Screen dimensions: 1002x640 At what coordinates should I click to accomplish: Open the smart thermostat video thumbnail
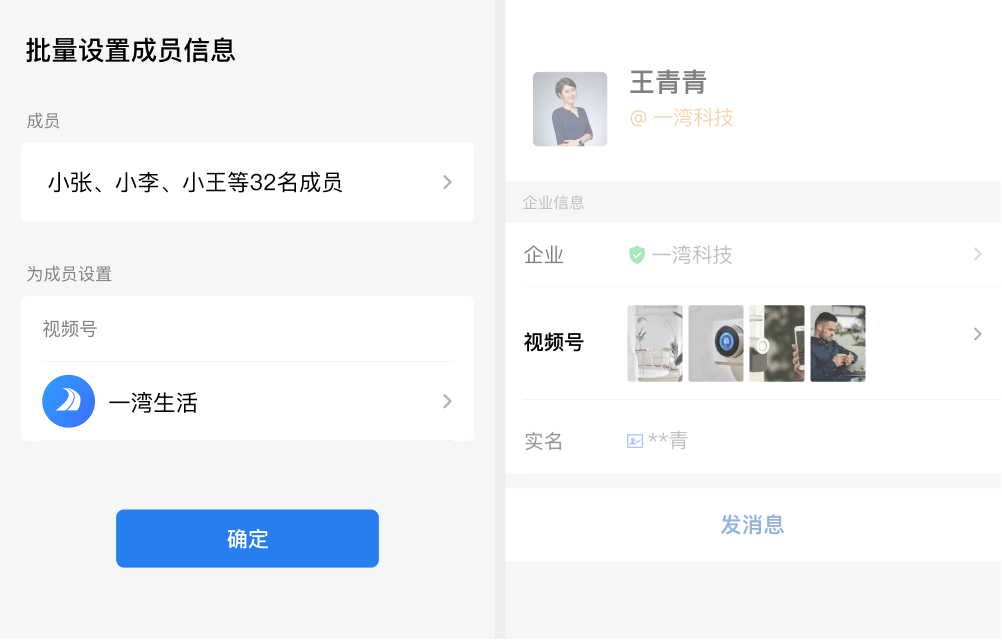tap(716, 343)
